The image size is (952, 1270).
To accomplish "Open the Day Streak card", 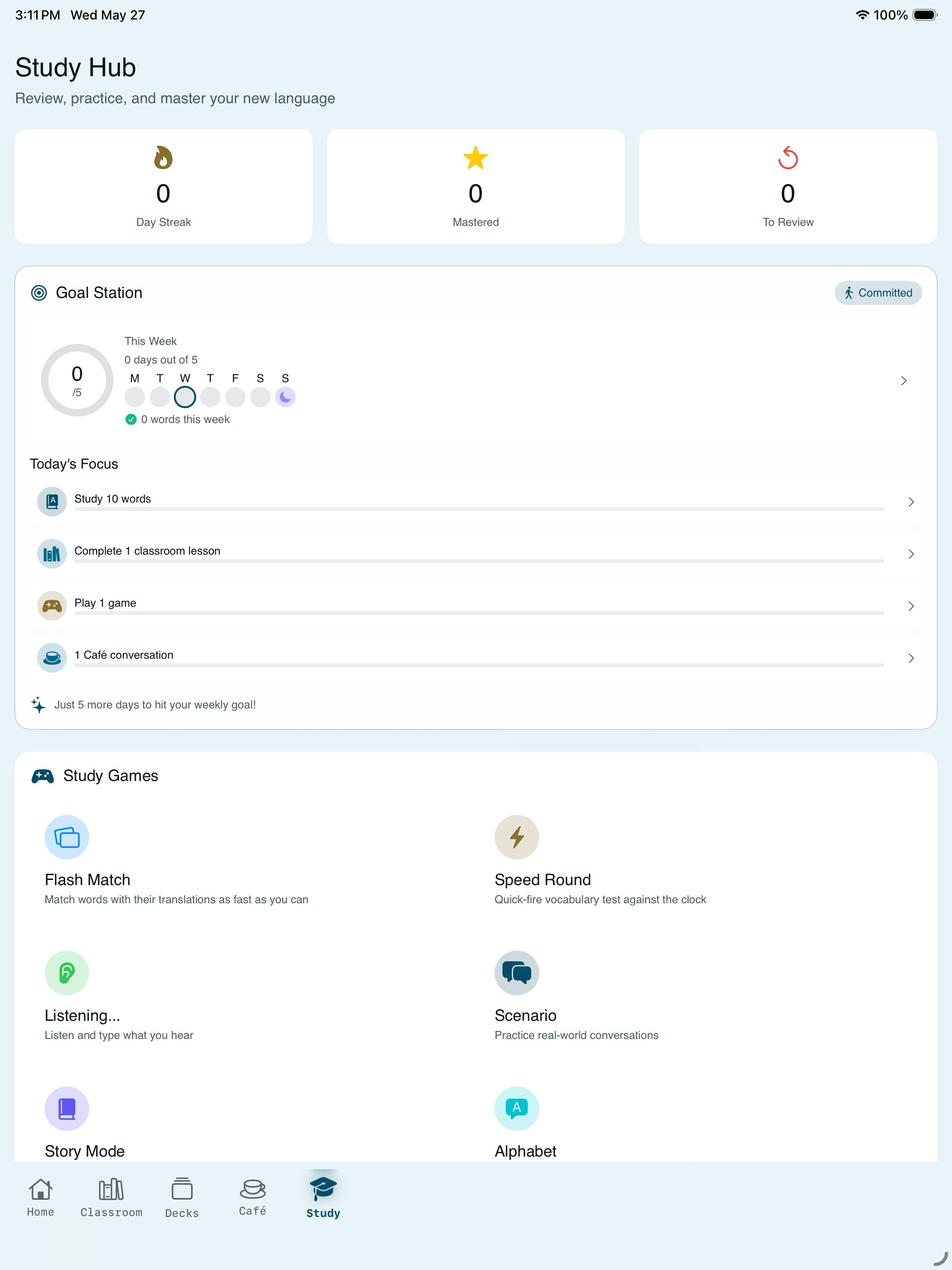I will coord(163,186).
